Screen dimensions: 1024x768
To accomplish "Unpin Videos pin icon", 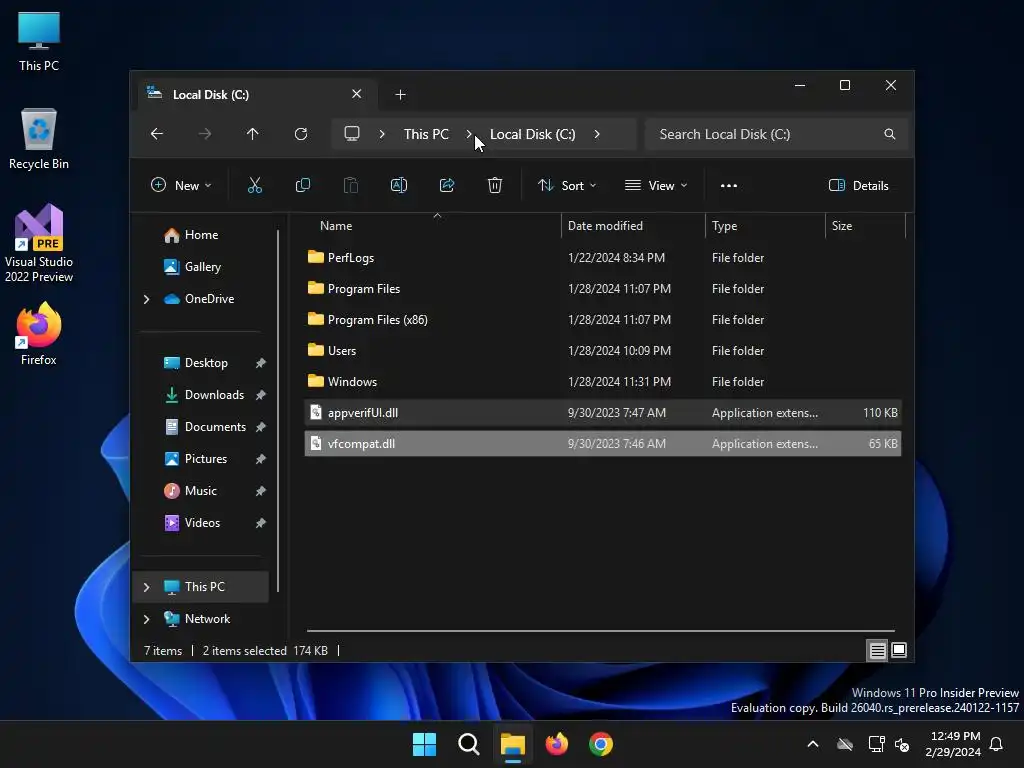I will 261,523.
